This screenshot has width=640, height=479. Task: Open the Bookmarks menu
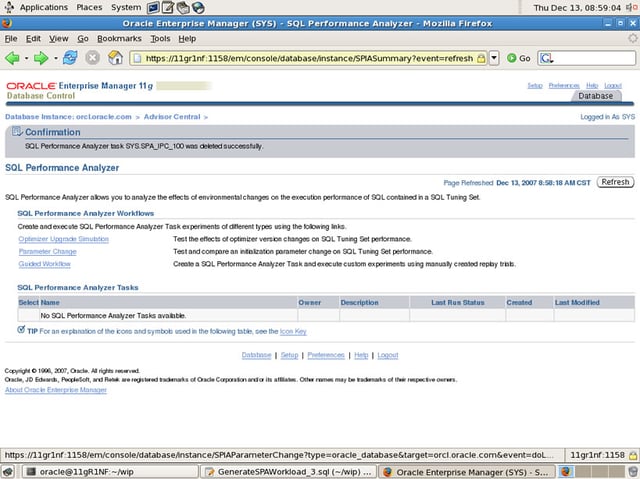(119, 38)
